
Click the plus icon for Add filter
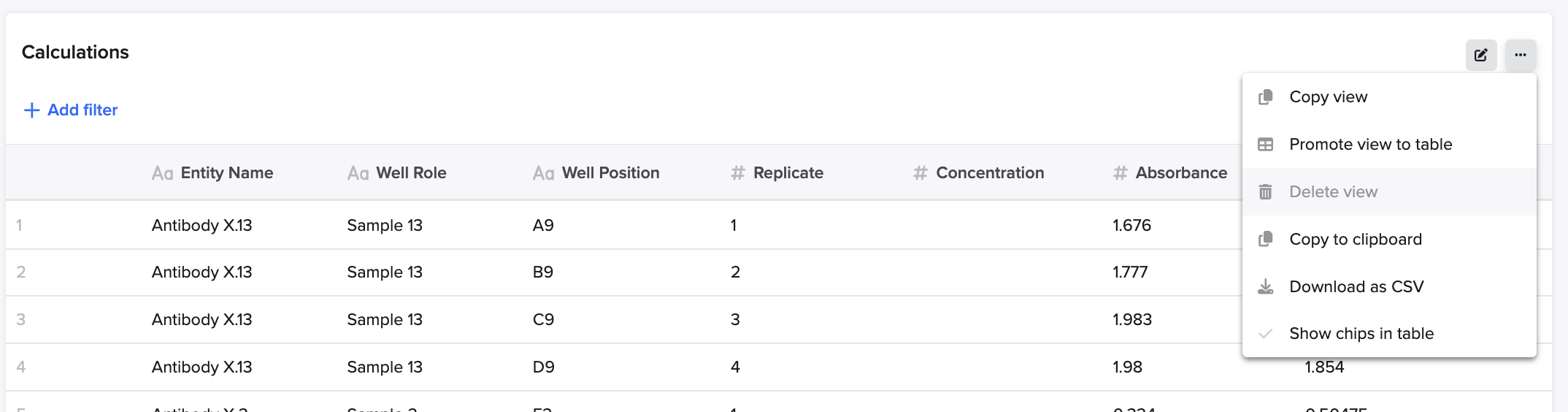pyautogui.click(x=31, y=110)
